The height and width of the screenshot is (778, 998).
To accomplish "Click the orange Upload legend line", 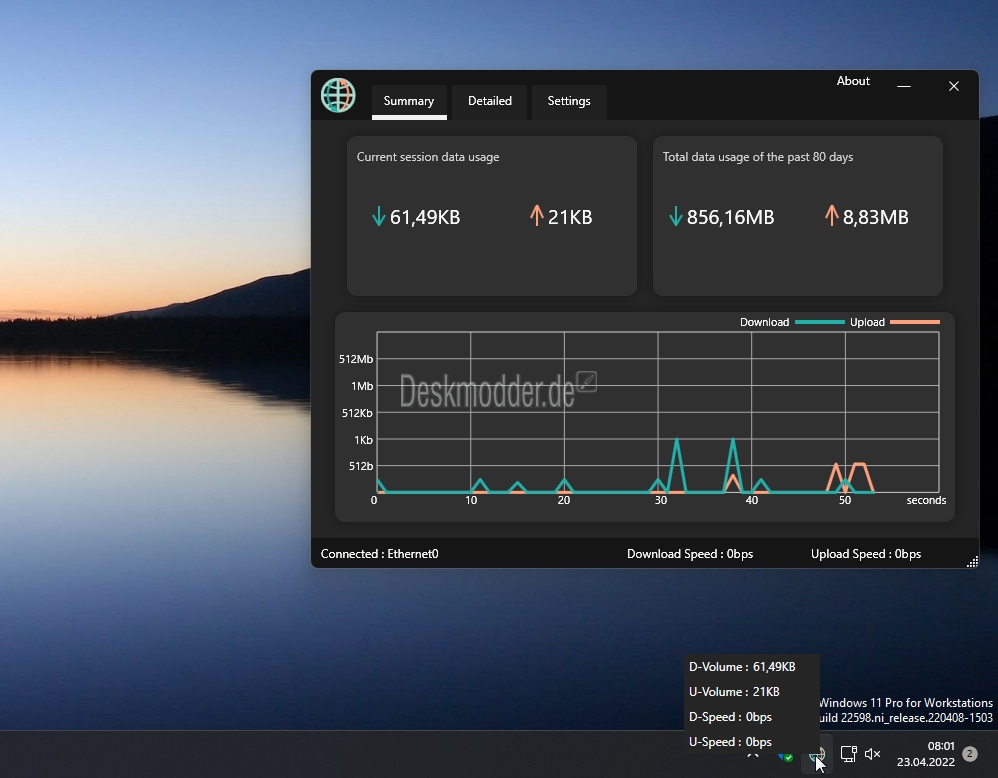I will tap(915, 322).
